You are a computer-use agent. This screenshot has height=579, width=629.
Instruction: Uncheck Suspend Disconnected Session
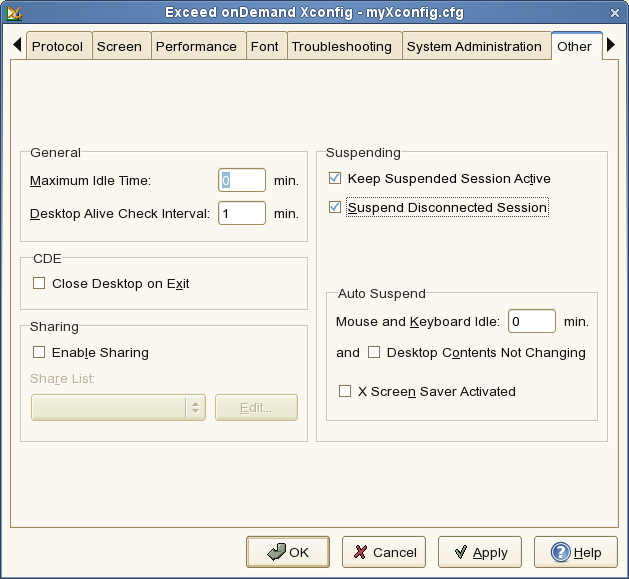(335, 208)
